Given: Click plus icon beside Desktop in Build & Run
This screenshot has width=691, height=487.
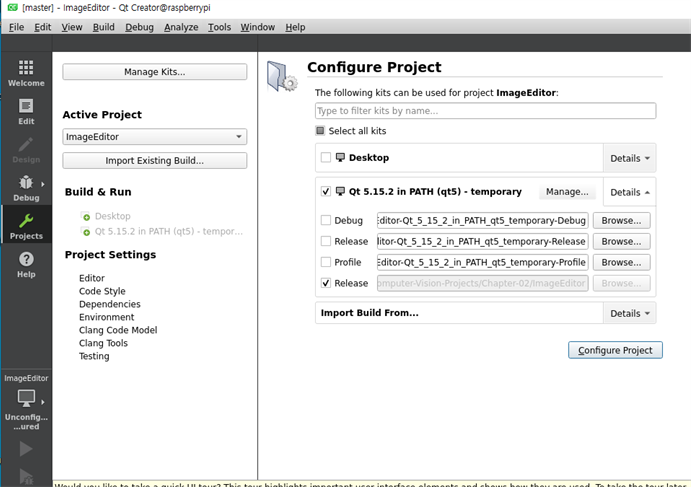Looking at the screenshot, I should tap(86, 216).
